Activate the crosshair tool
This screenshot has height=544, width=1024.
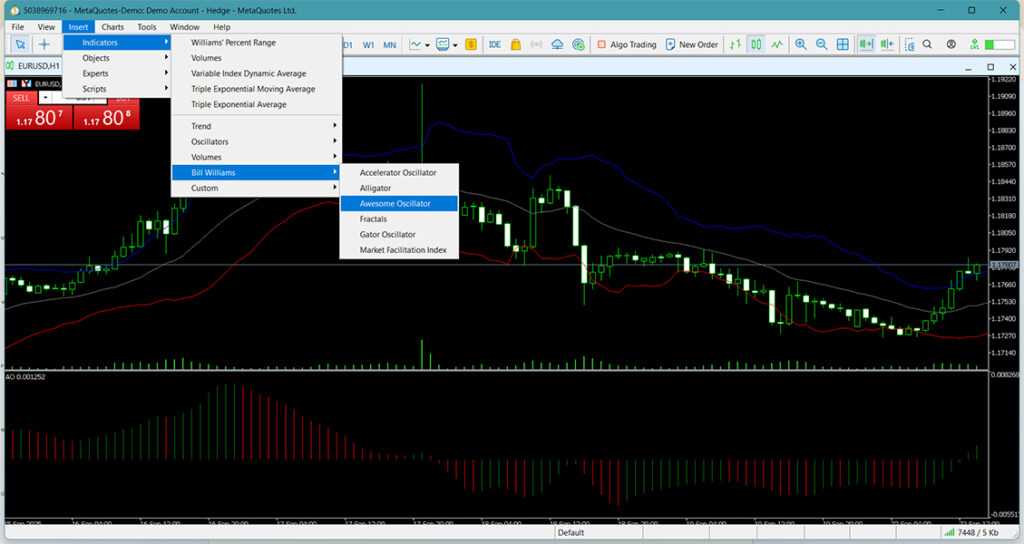tap(44, 45)
